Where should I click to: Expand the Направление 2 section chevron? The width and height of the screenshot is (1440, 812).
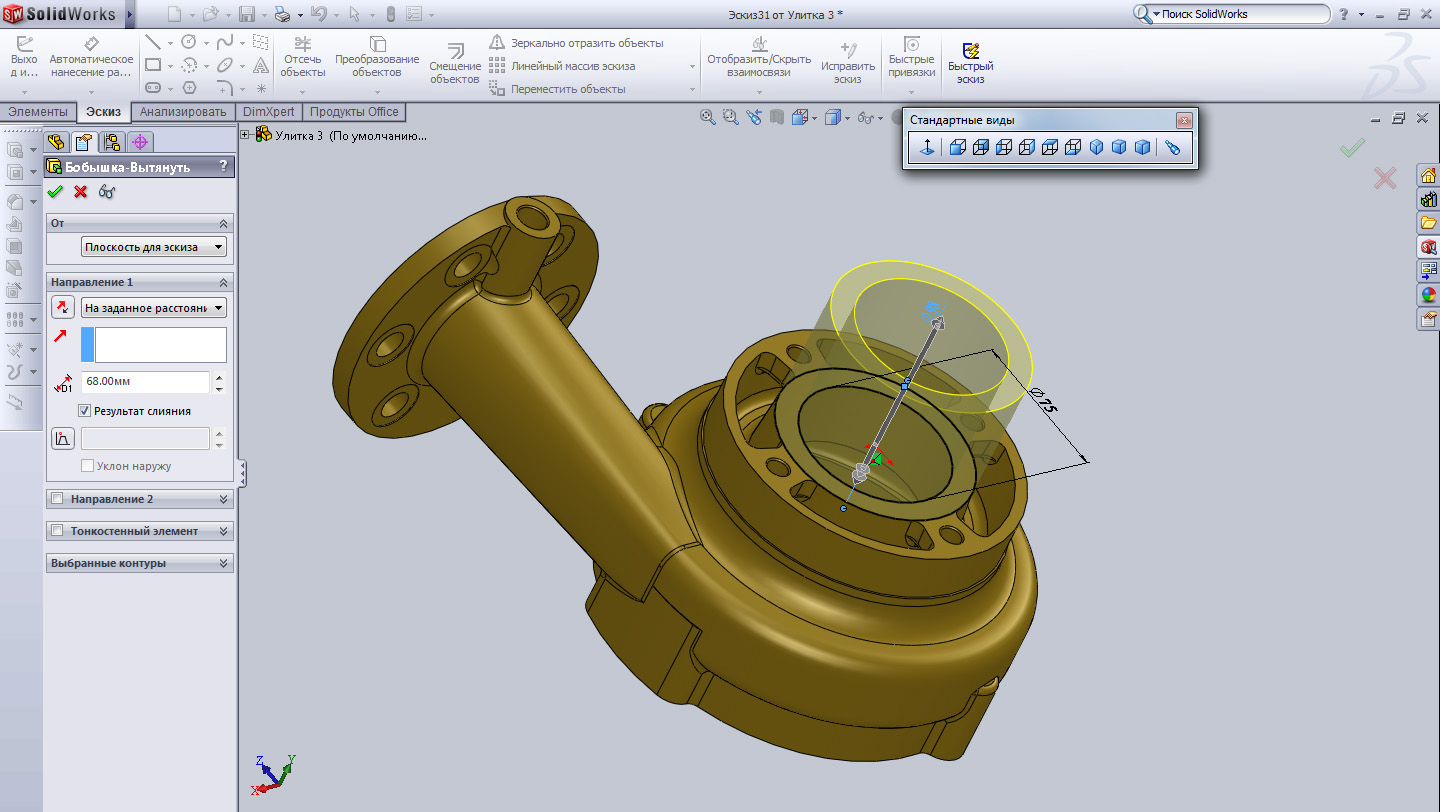(x=224, y=499)
